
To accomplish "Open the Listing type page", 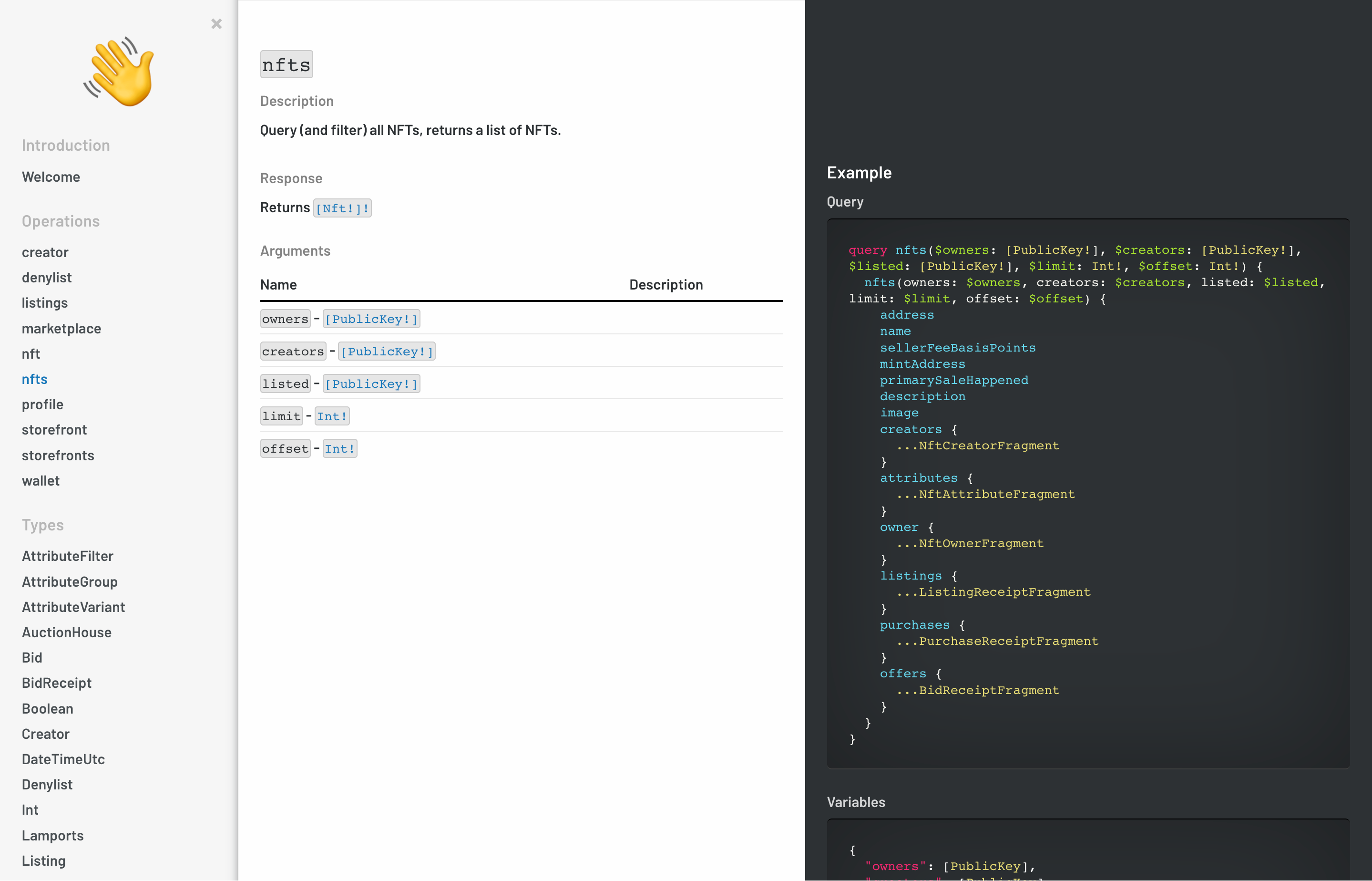I will [43, 860].
